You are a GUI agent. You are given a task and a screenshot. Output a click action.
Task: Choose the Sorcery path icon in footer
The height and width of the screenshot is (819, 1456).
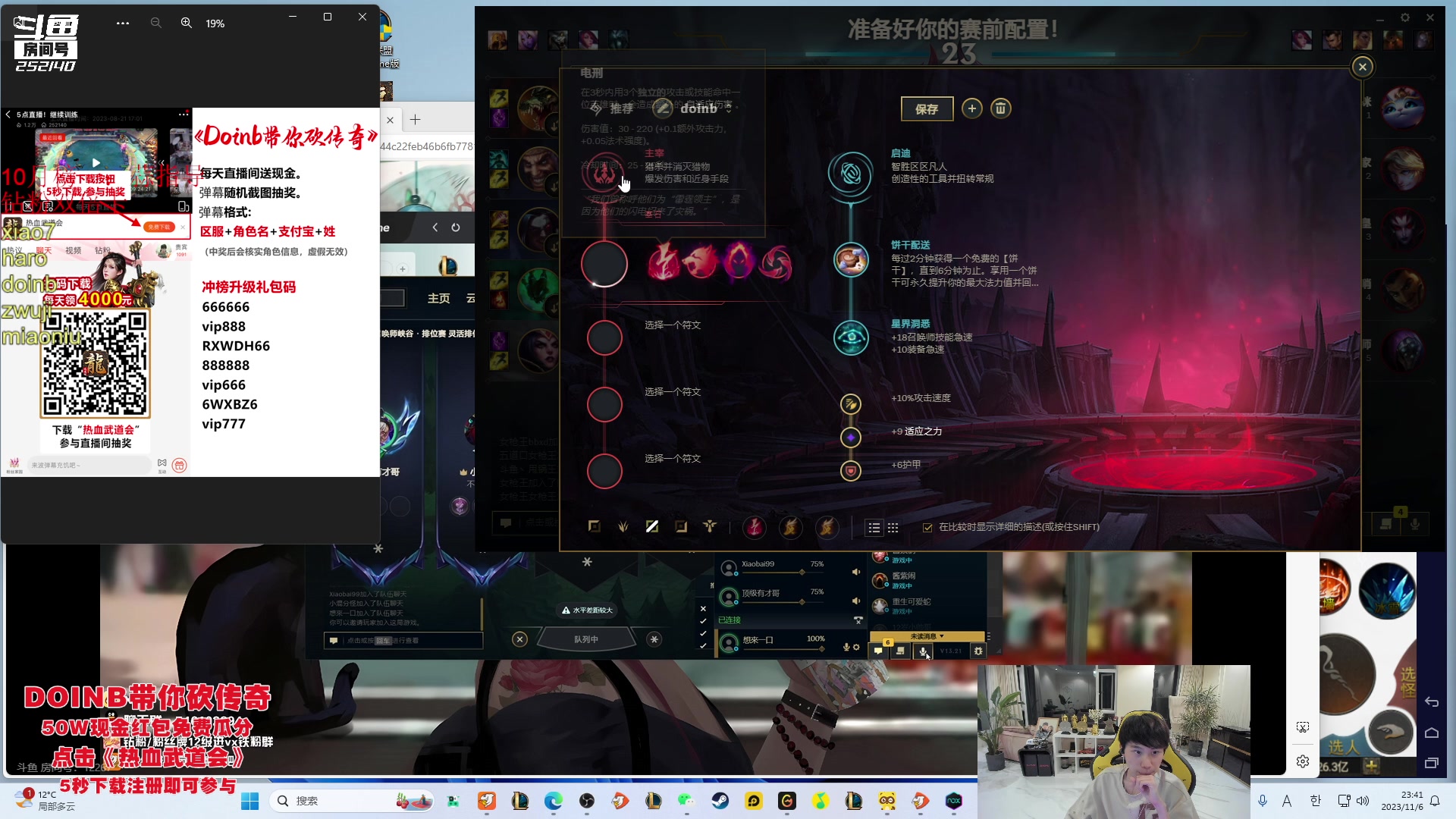tap(652, 526)
